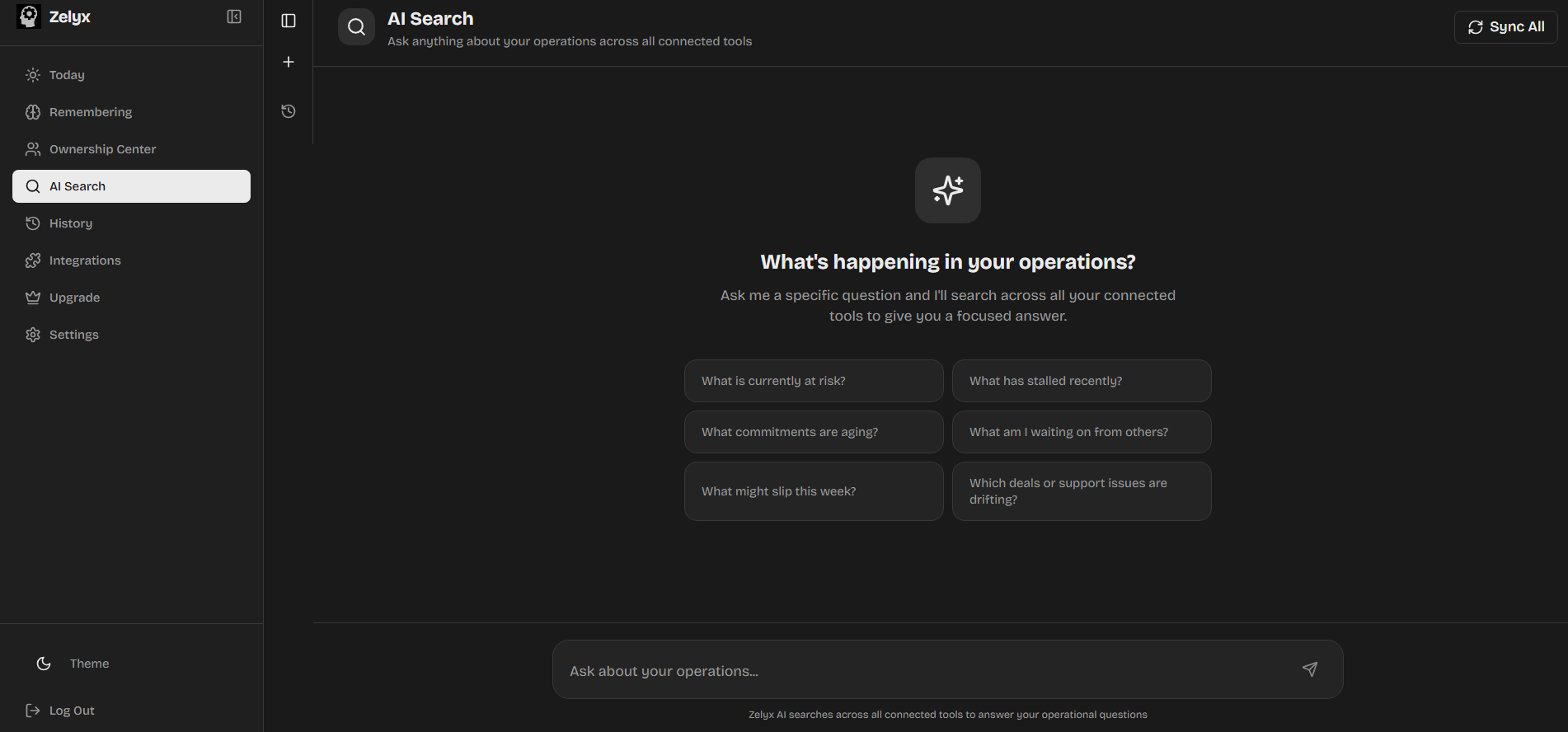
Task: Open the Upgrade page
Action: pos(132,298)
